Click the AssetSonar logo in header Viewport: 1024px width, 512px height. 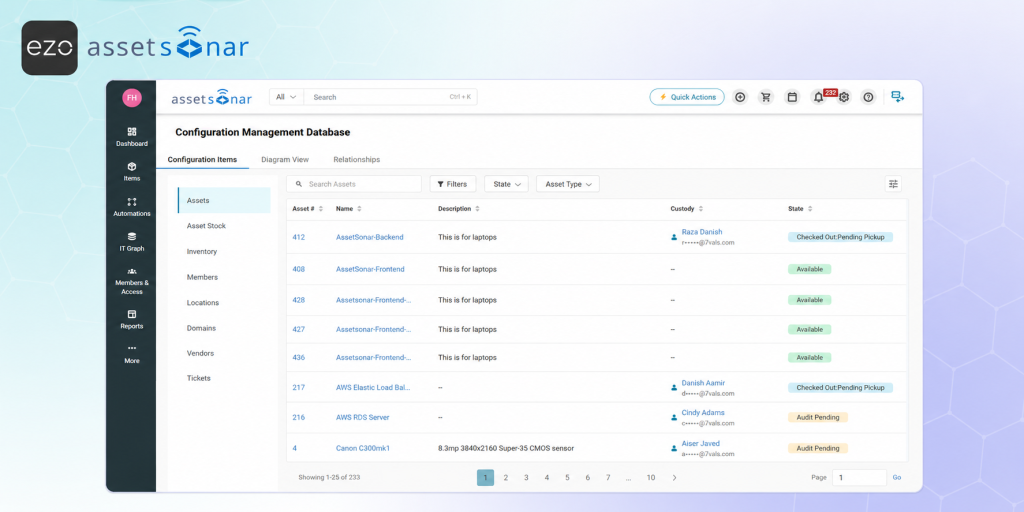[x=212, y=97]
